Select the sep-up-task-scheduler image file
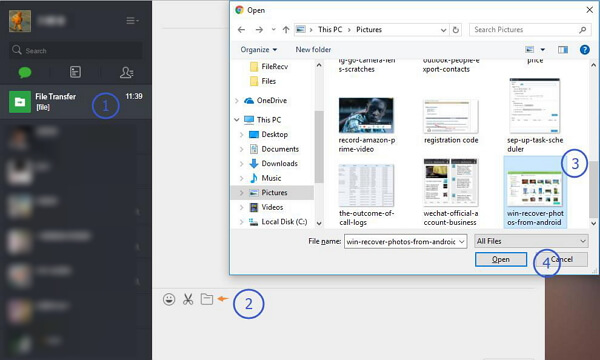Screen dimensions: 600x360 (535, 116)
